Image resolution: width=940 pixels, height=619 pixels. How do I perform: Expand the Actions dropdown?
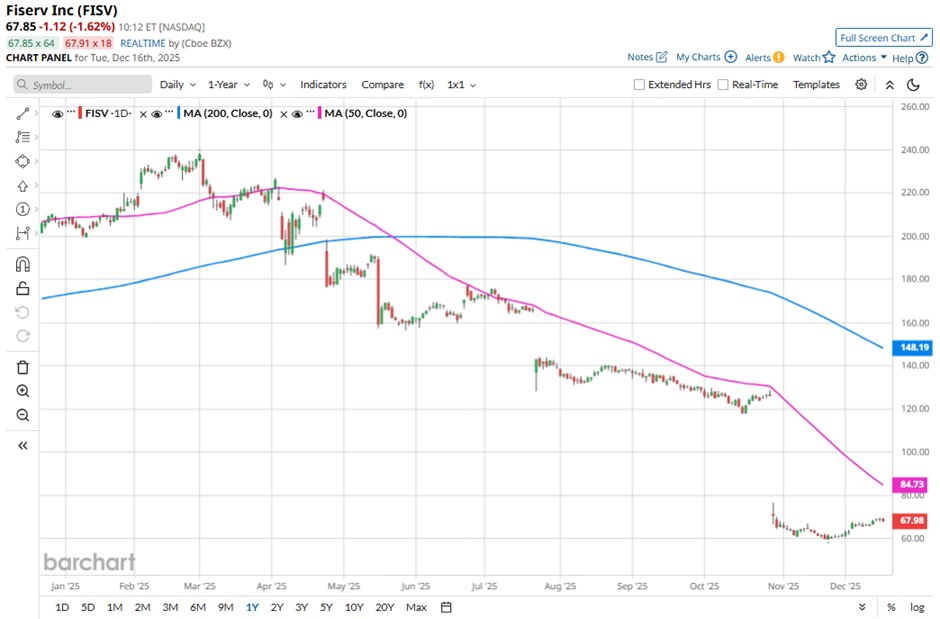click(864, 58)
